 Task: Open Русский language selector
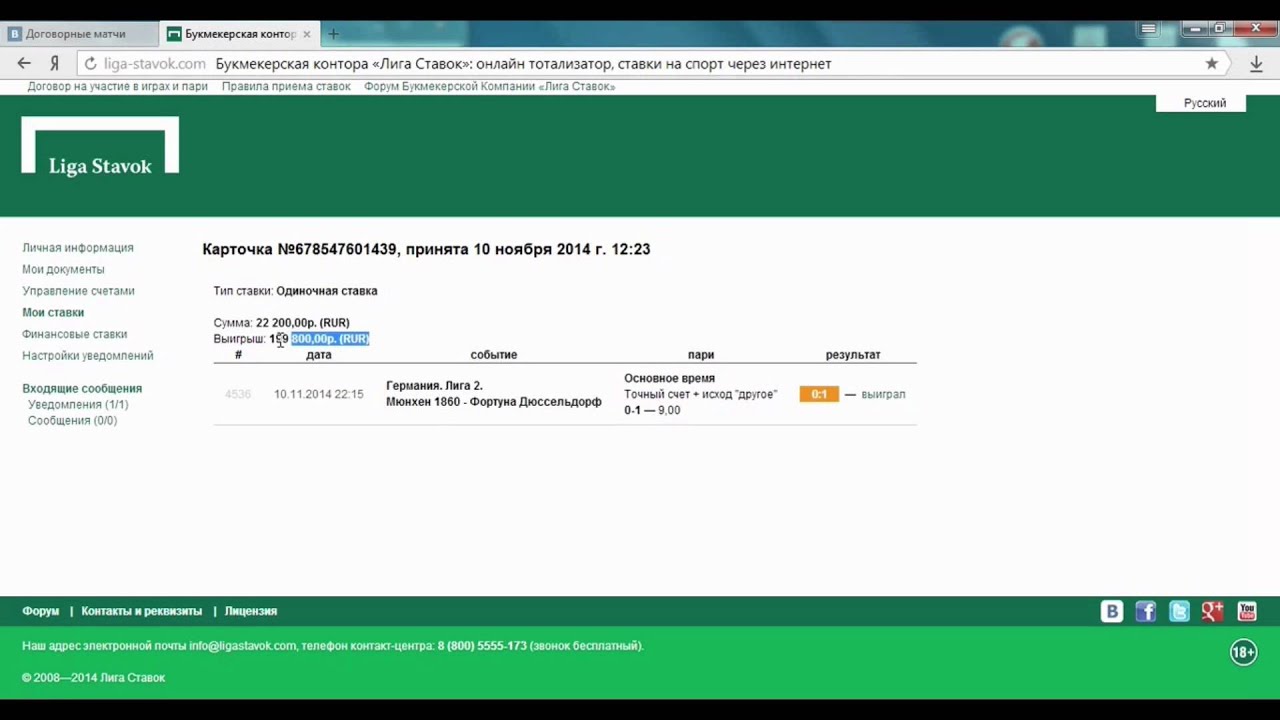point(1204,103)
